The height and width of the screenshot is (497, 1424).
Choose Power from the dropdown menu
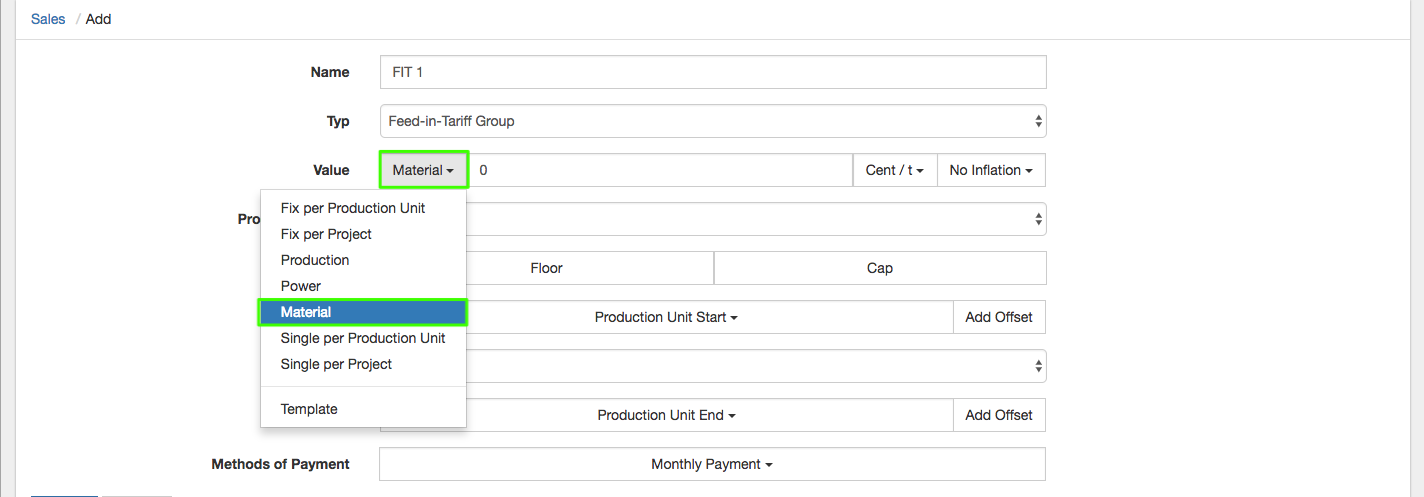(x=301, y=286)
